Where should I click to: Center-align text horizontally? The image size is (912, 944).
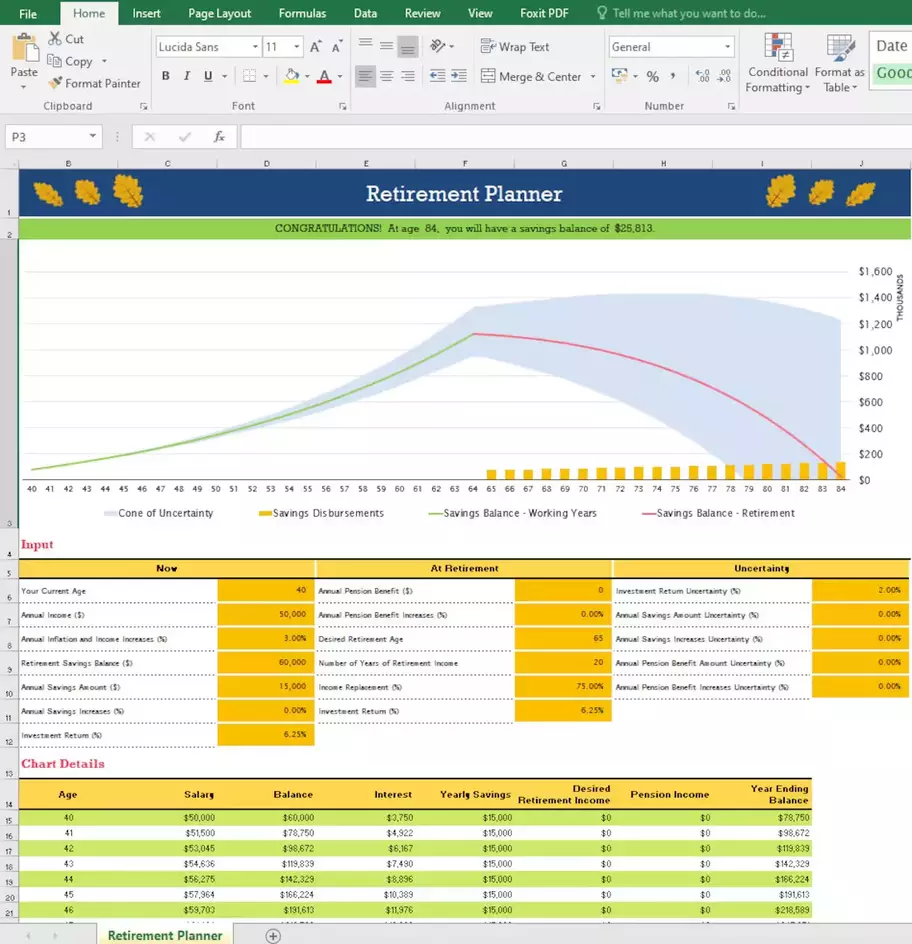[x=386, y=77]
